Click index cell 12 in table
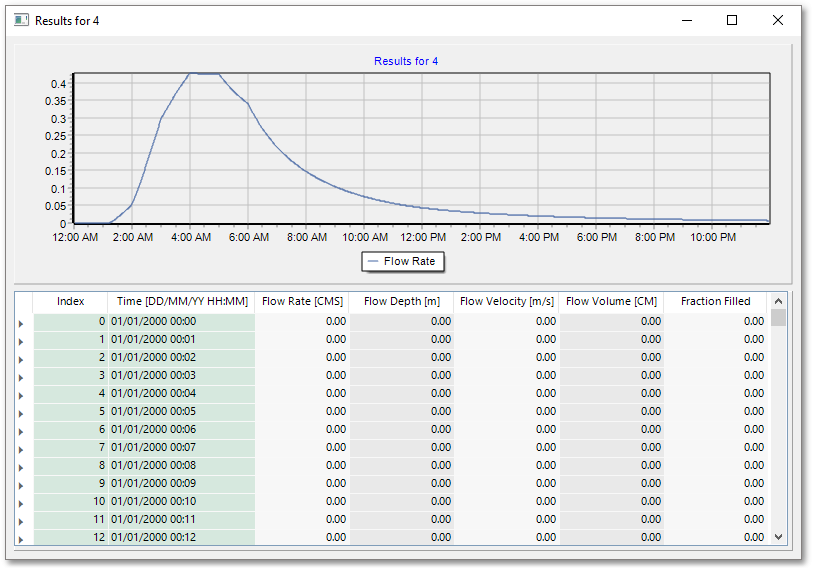 click(71, 537)
